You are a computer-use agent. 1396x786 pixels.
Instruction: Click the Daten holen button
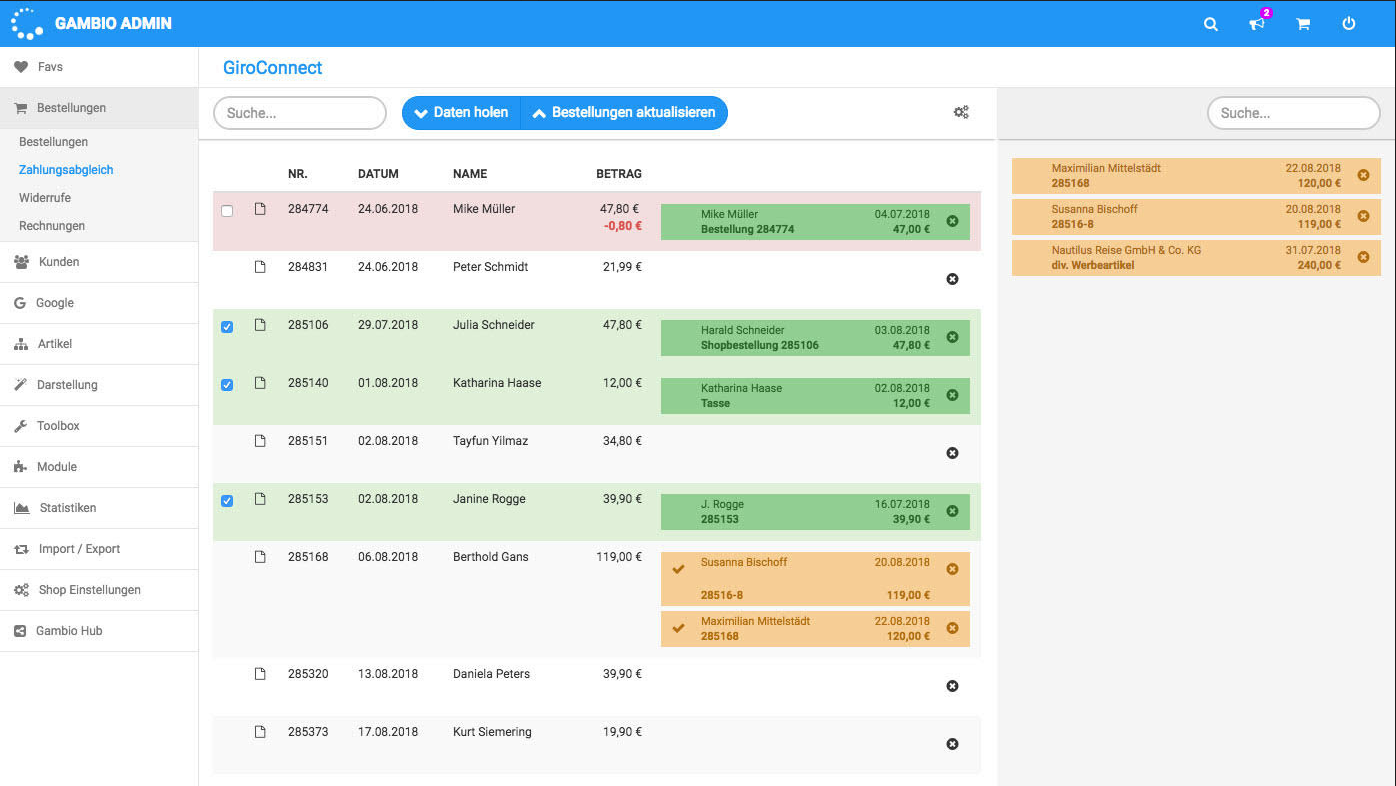(x=461, y=113)
